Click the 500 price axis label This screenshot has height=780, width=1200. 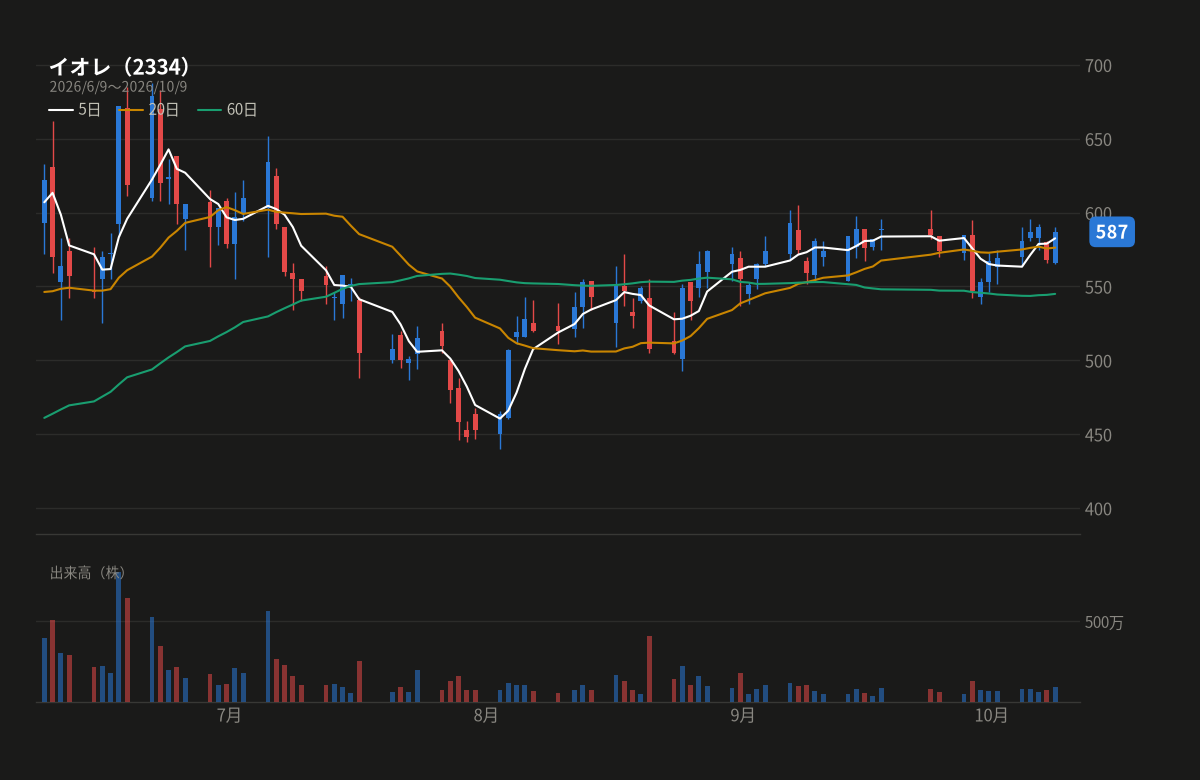click(x=1098, y=361)
